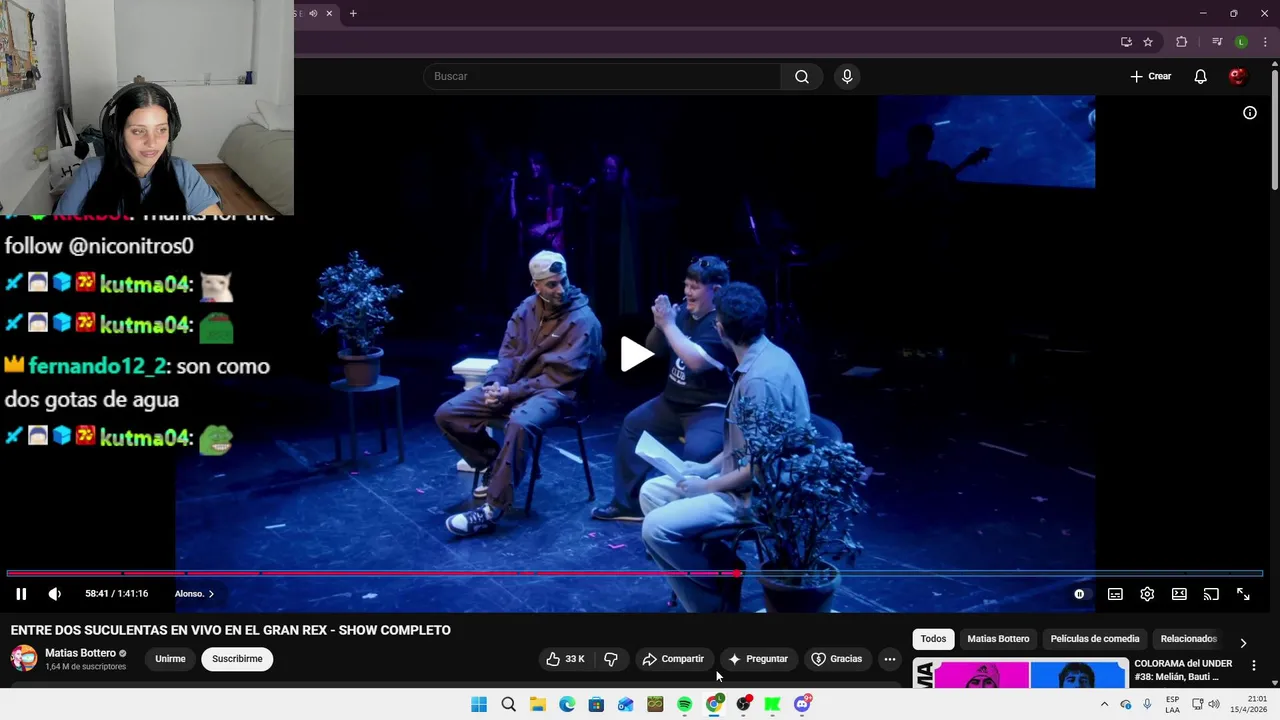
Task: Click the Buscar search field
Action: tap(602, 77)
